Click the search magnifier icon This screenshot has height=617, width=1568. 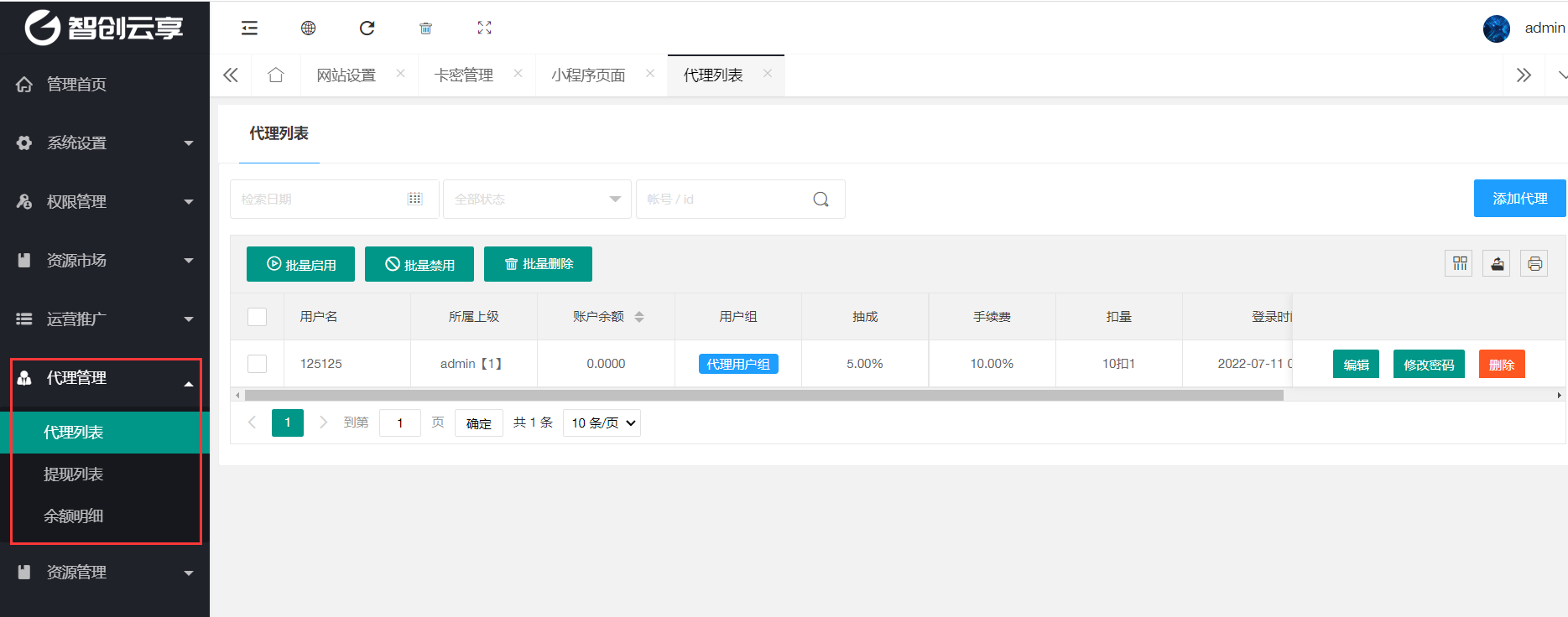pyautogui.click(x=820, y=199)
